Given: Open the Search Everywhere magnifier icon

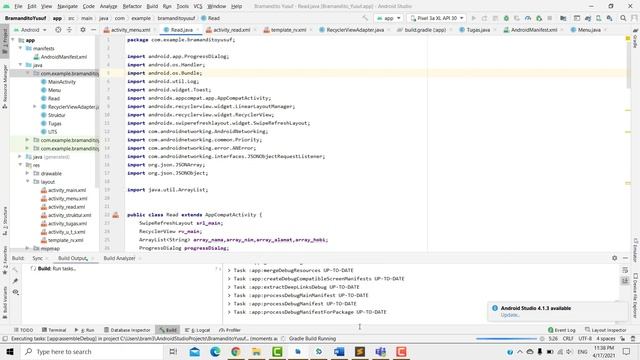Looking at the screenshot, I should click(623, 18).
